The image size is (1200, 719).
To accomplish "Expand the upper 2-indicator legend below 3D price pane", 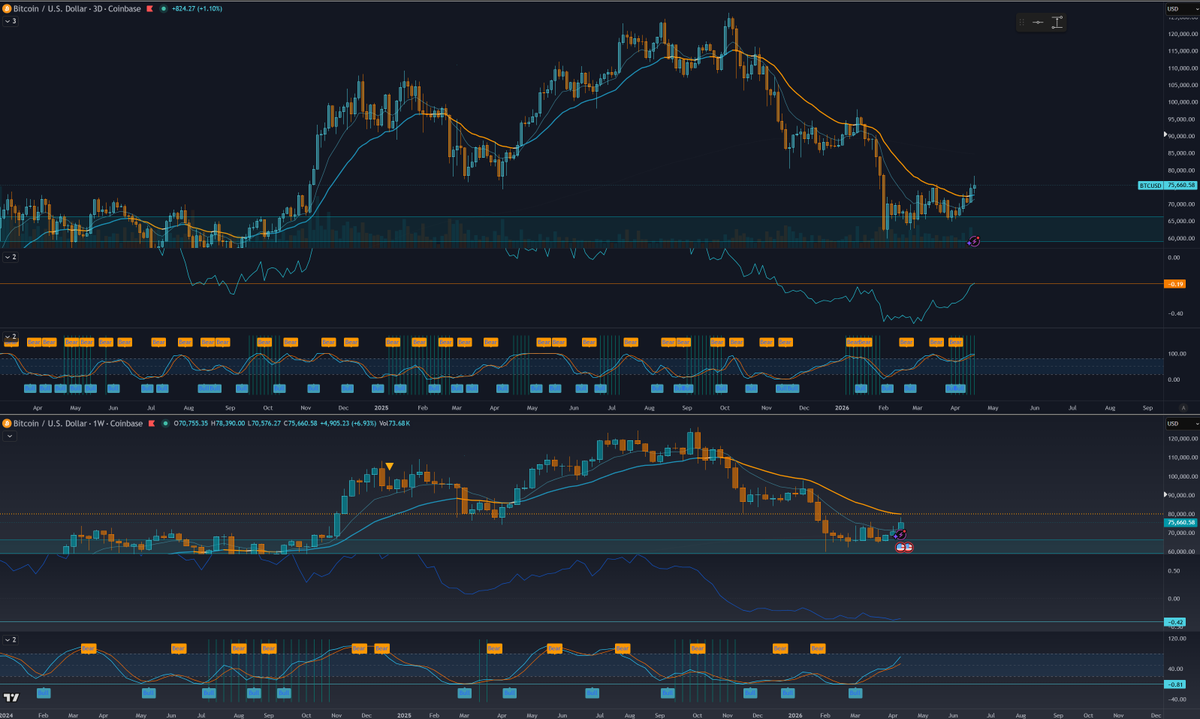I will pos(10,257).
